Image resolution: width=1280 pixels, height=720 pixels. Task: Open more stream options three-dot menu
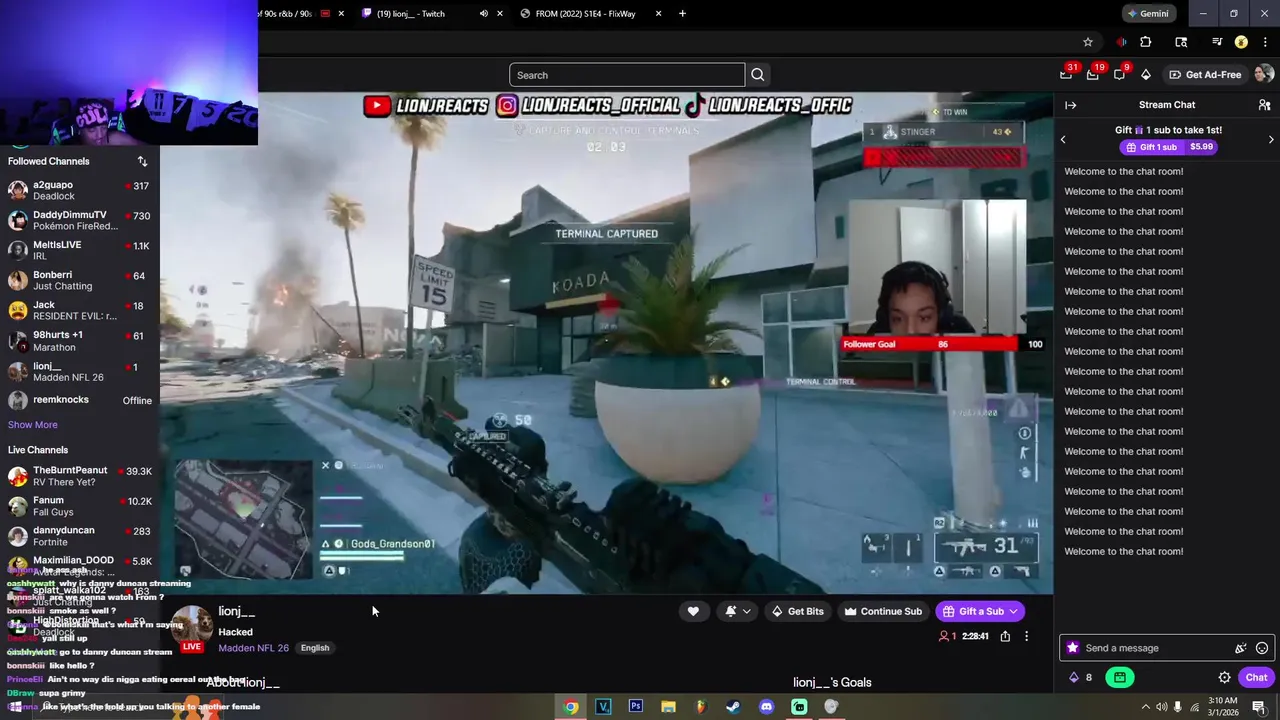1026,636
